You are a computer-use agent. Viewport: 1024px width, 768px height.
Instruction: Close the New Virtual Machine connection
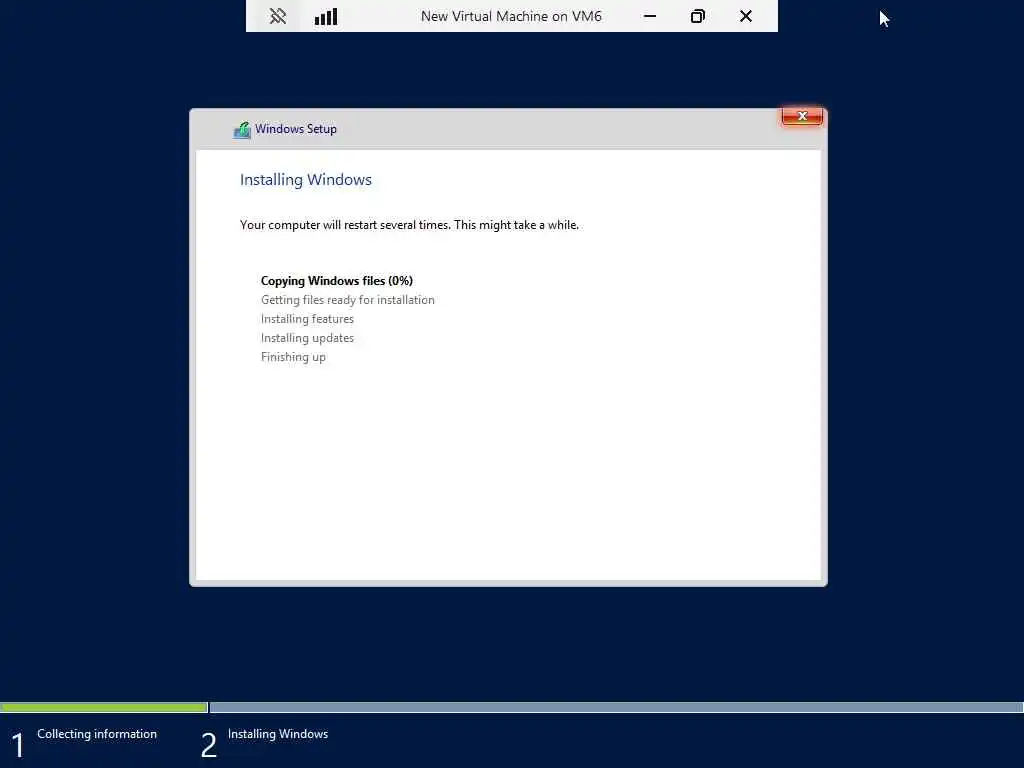coord(746,16)
